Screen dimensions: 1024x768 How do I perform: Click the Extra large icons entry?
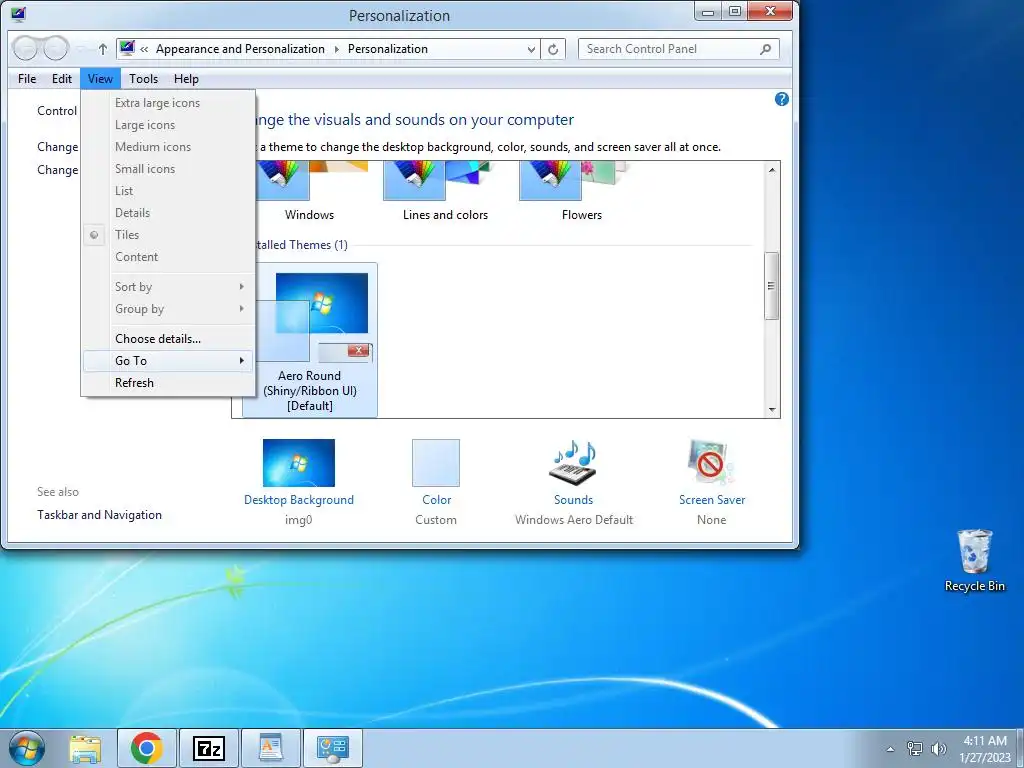[x=168, y=103]
